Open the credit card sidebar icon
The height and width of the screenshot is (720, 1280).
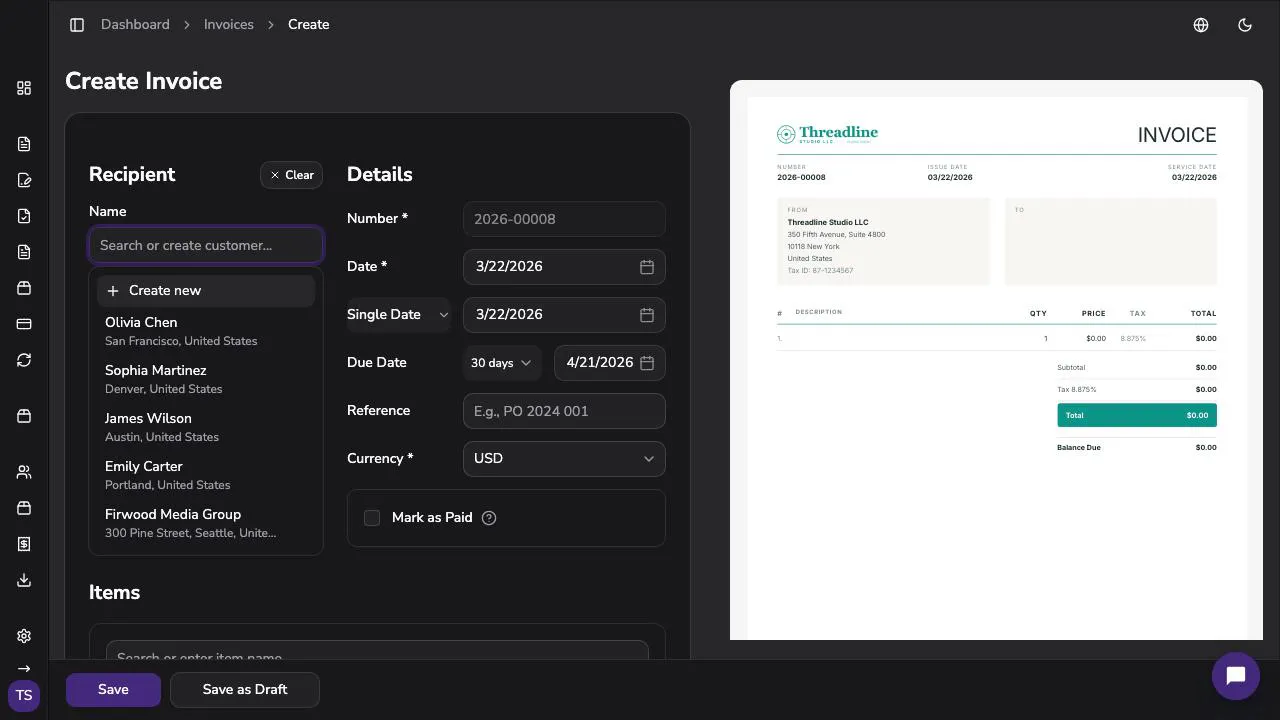tap(24, 324)
